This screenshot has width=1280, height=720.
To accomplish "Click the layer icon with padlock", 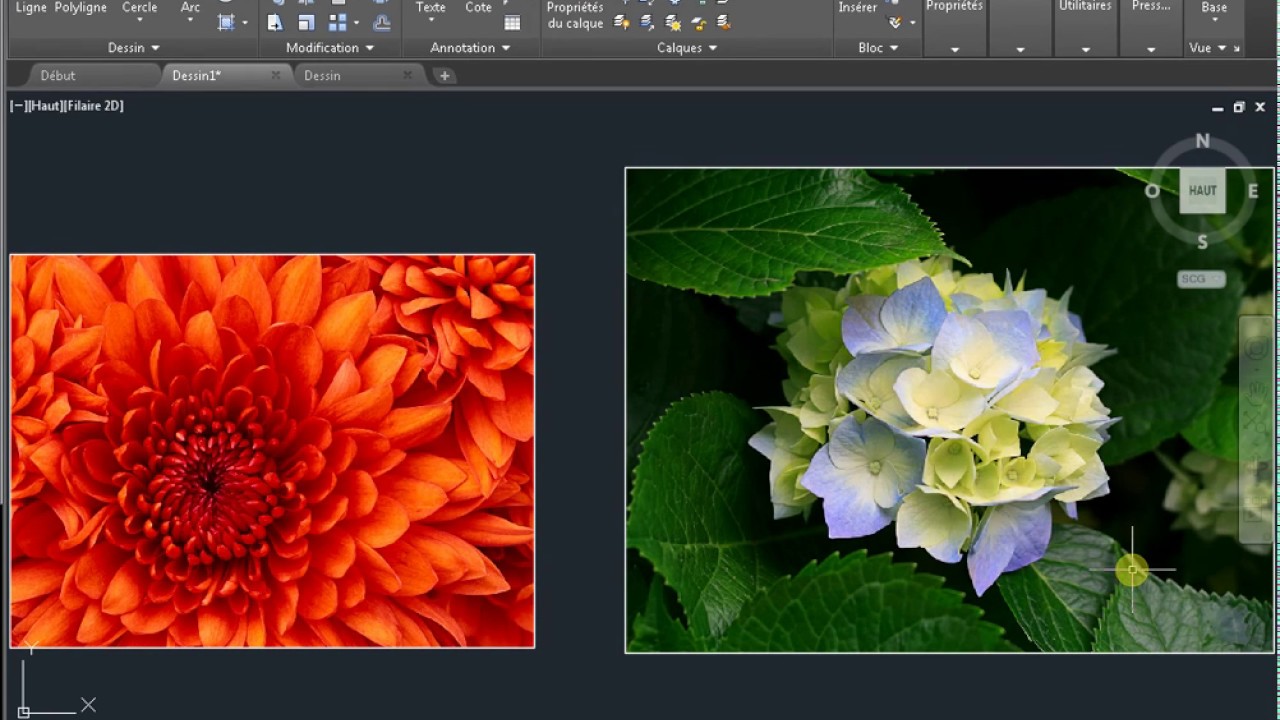I will click(698, 22).
